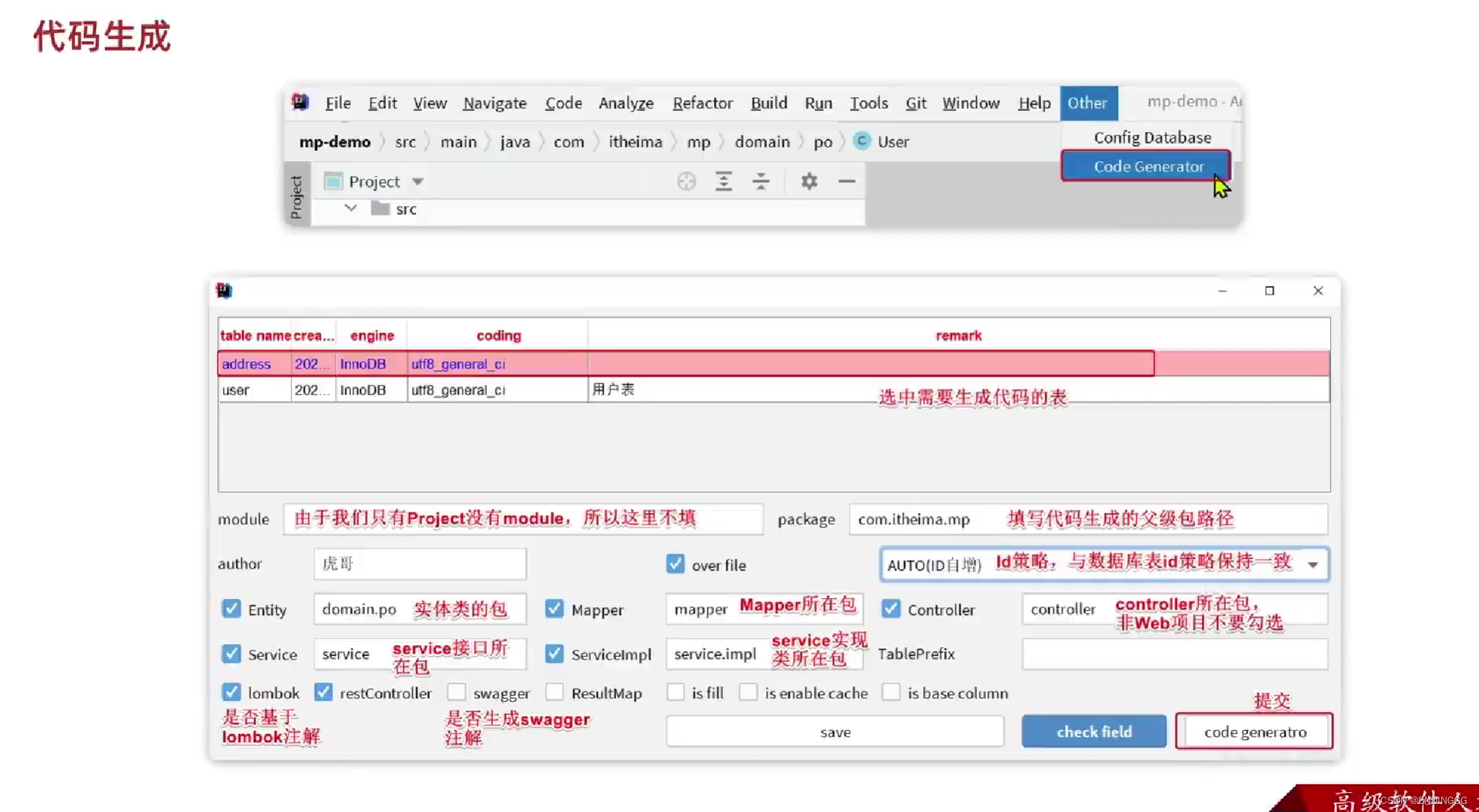Open the Other menu
Viewport: 1479px width, 812px height.
(1089, 103)
